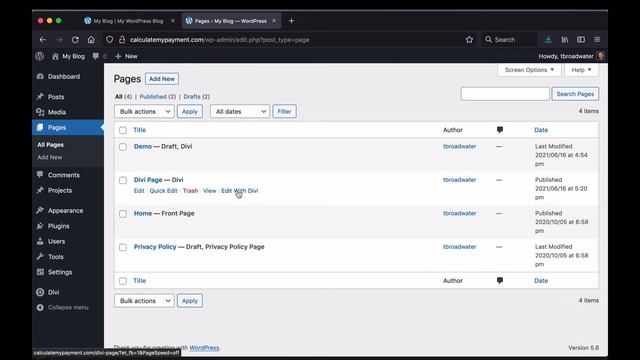Open the bottom Bulk actions dropdown
640x360 pixels.
[x=144, y=301]
